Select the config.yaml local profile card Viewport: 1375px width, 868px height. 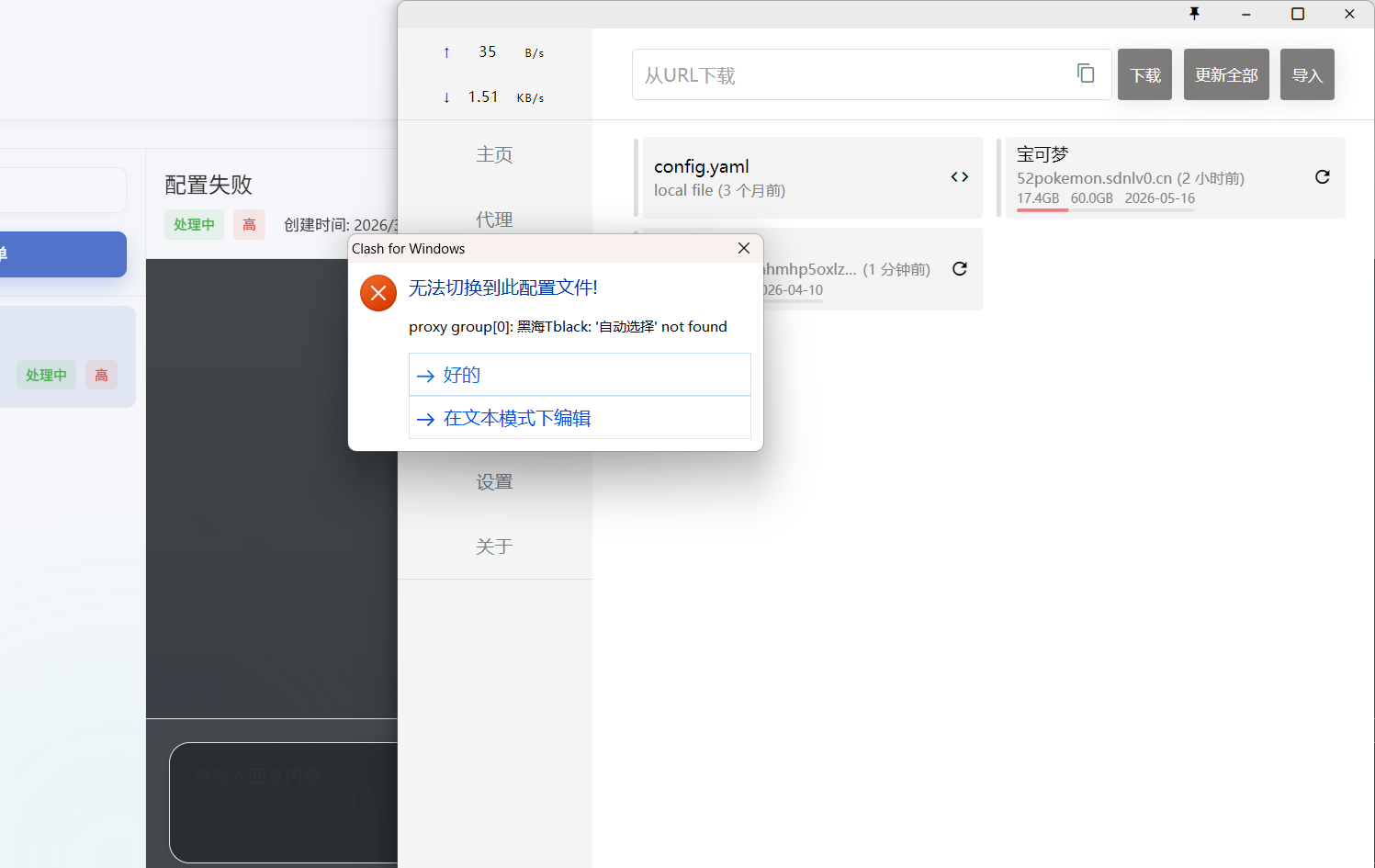(790, 177)
